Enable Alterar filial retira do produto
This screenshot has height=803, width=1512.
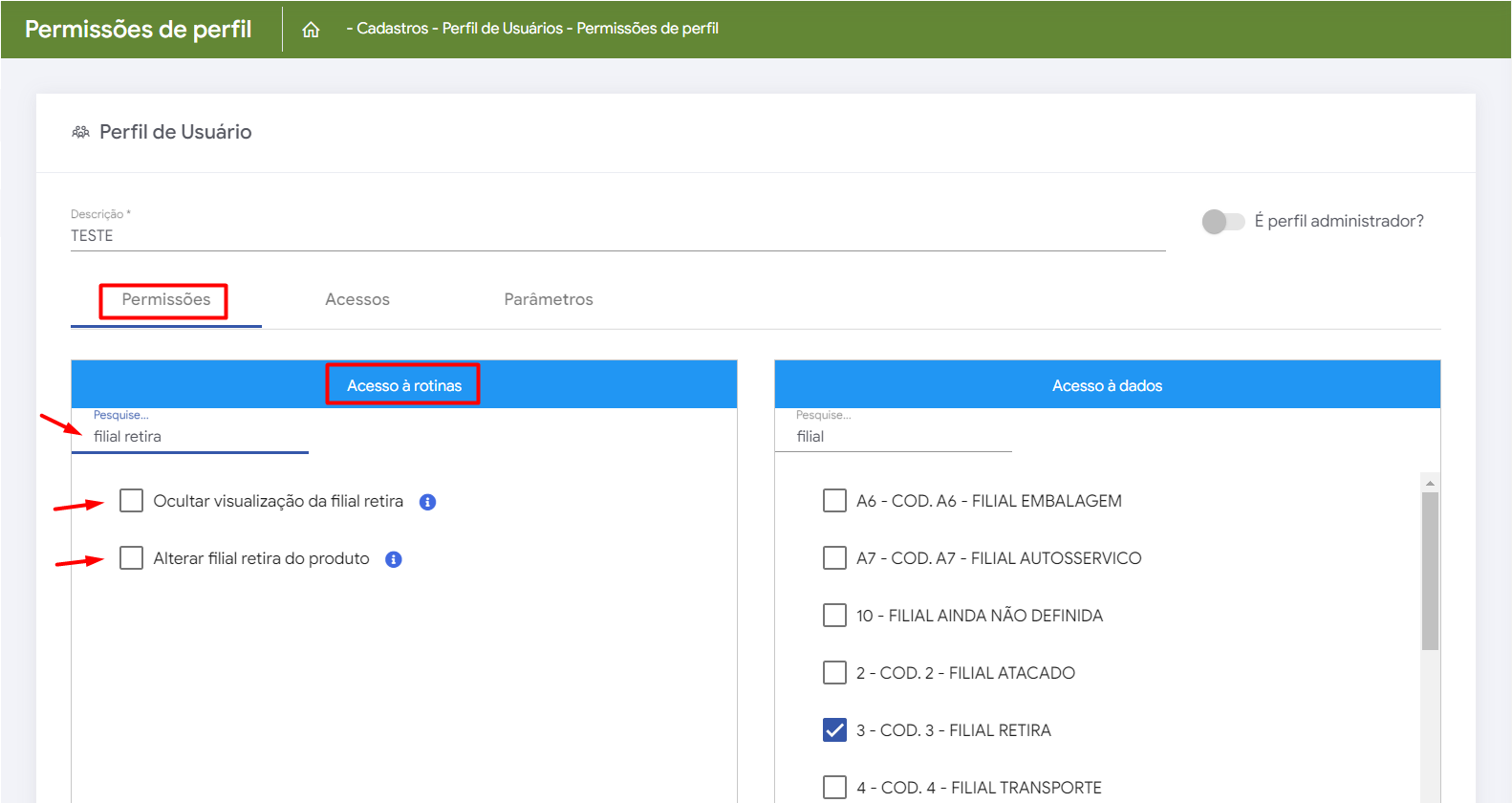coord(132,558)
